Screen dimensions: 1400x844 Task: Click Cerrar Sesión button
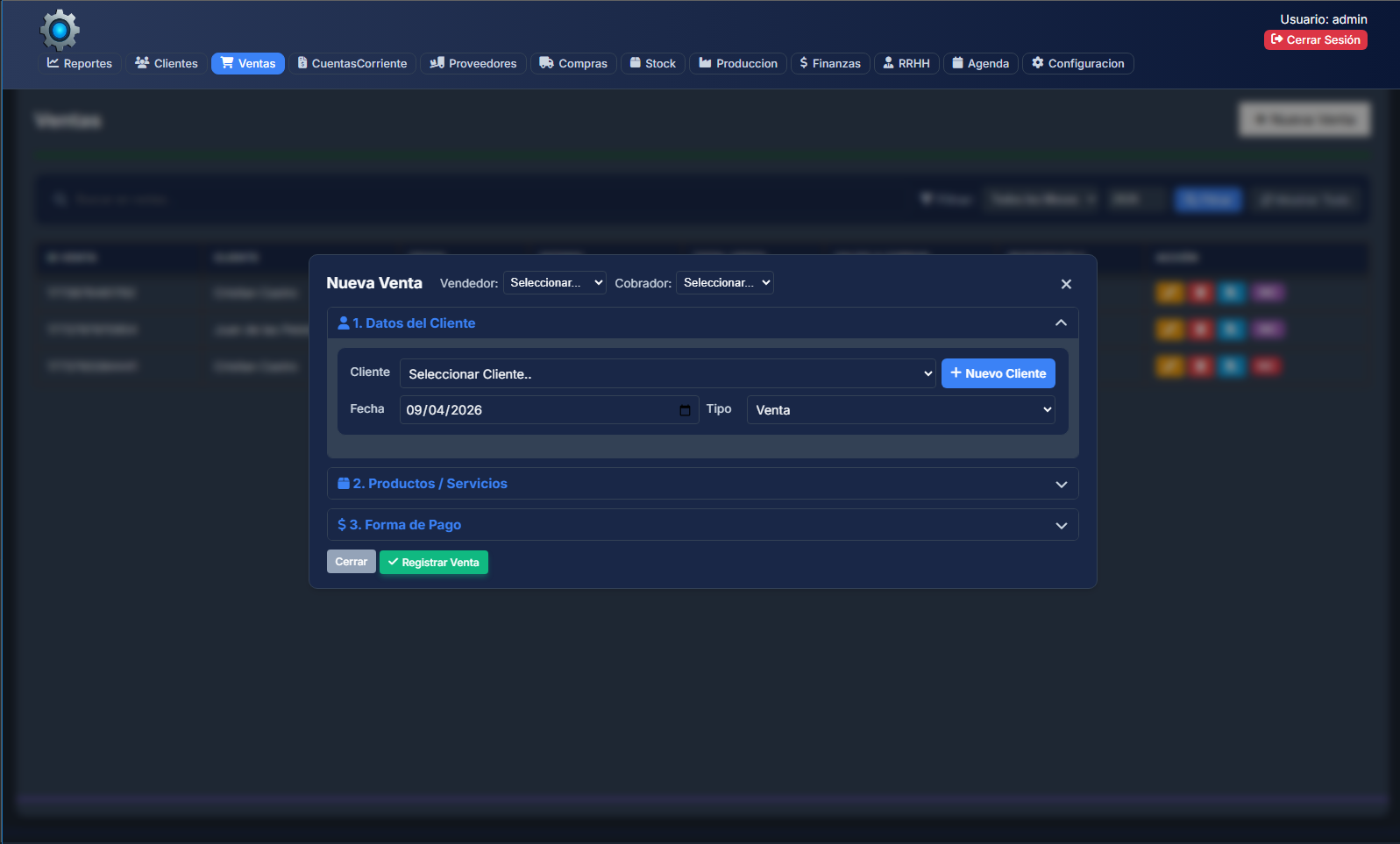coord(1316,39)
